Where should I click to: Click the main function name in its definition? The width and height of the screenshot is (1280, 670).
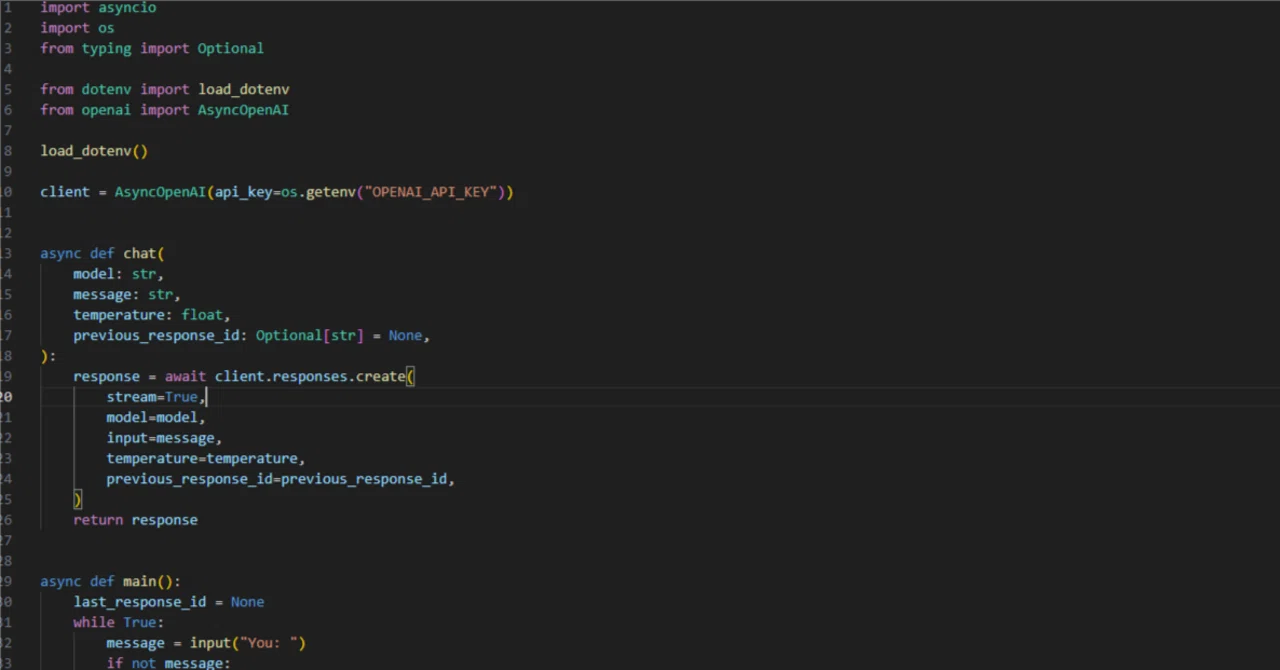[139, 581]
